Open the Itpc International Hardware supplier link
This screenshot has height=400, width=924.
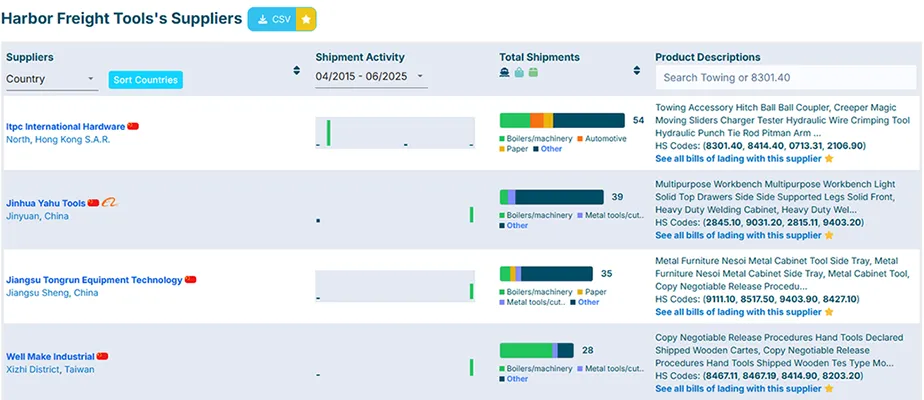65,127
